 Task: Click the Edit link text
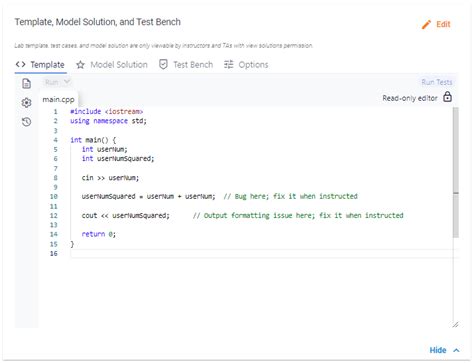click(x=443, y=24)
